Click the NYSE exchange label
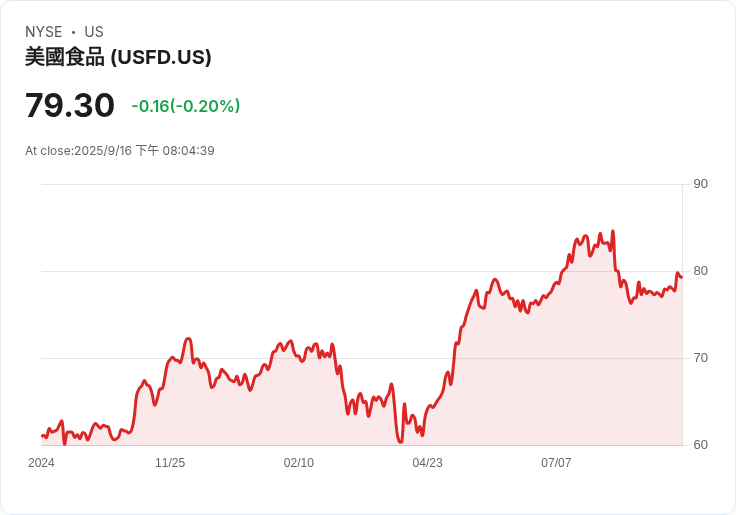This screenshot has height=515, width=736. pyautogui.click(x=43, y=32)
